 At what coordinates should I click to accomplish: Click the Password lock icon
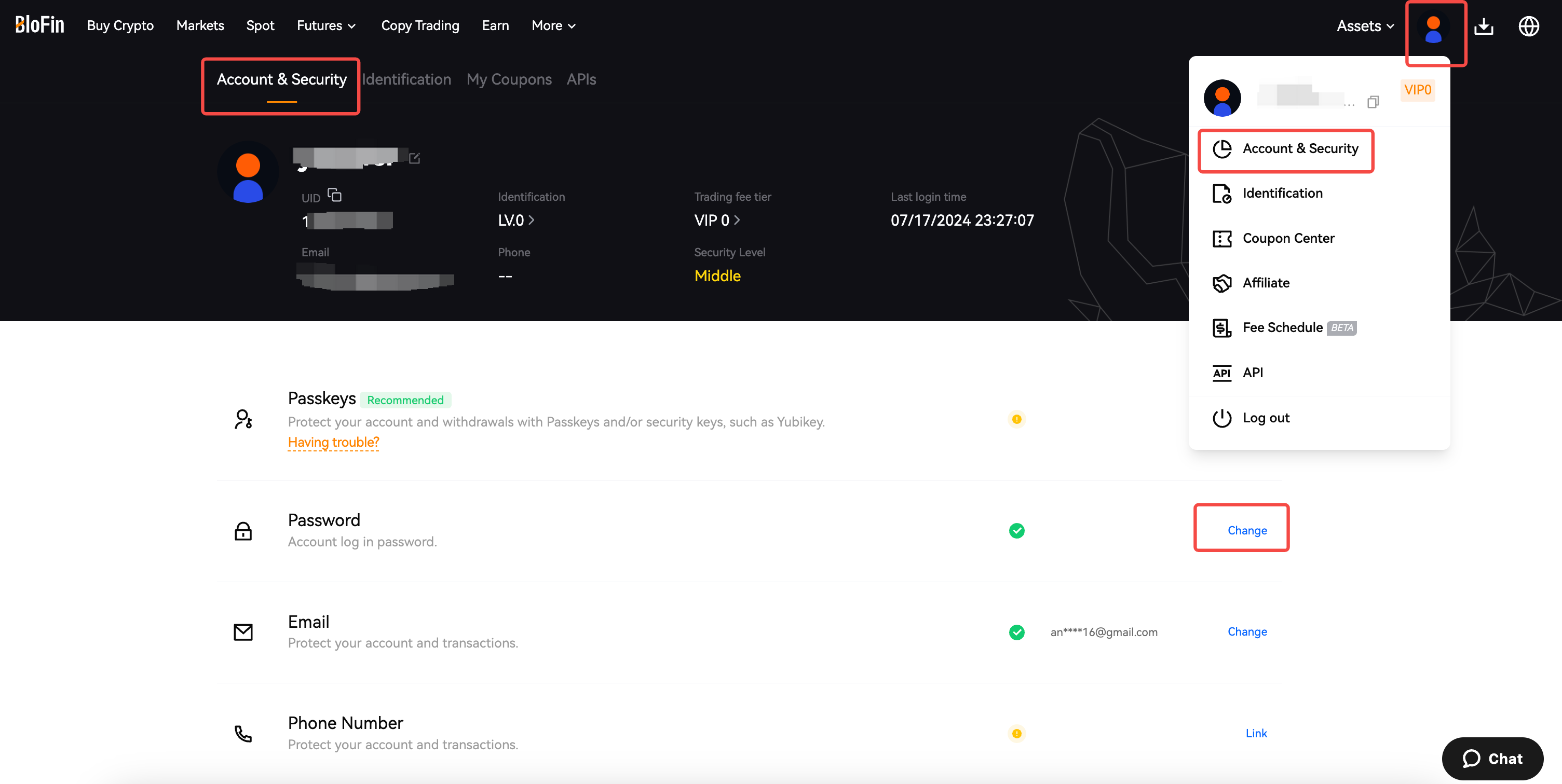(243, 531)
